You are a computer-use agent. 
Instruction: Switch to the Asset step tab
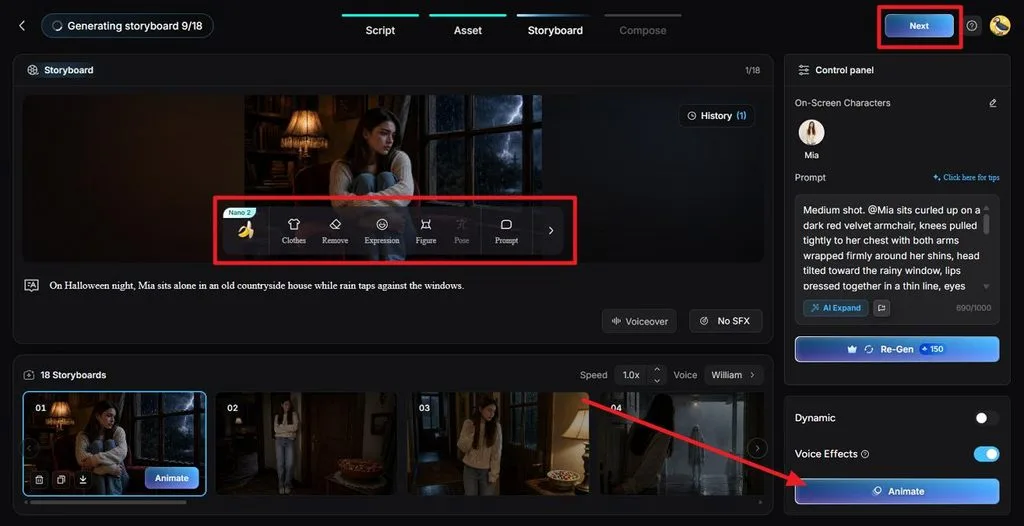468,30
